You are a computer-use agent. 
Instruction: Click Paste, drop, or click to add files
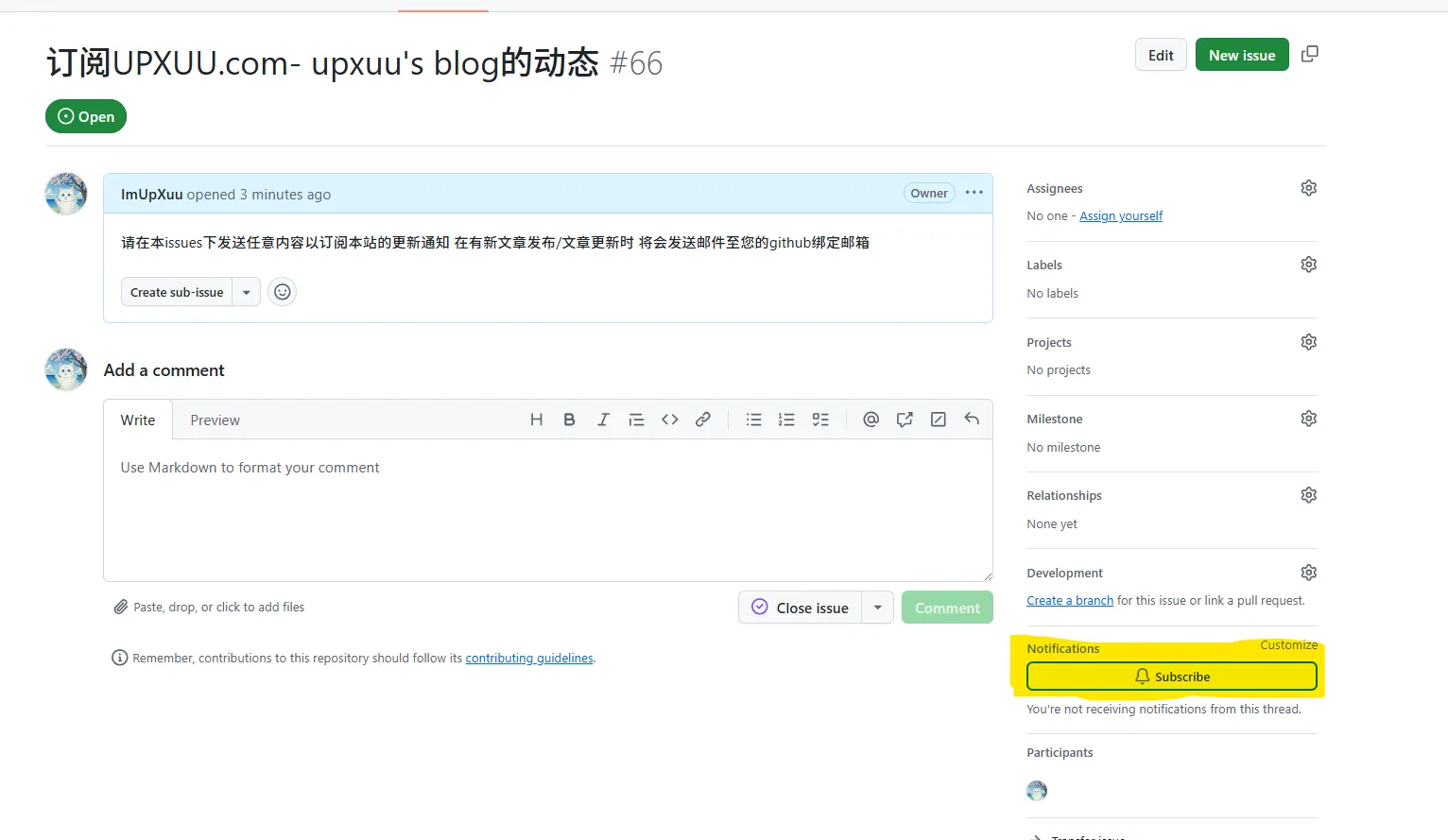point(210,608)
